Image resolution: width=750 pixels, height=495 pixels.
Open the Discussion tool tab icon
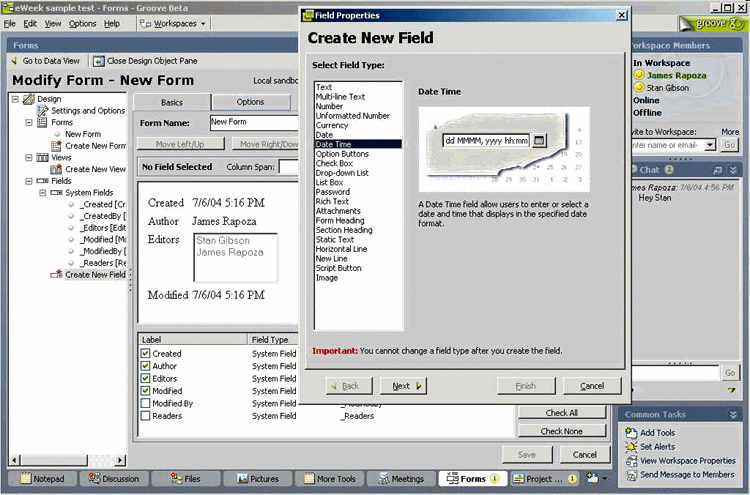[x=94, y=478]
